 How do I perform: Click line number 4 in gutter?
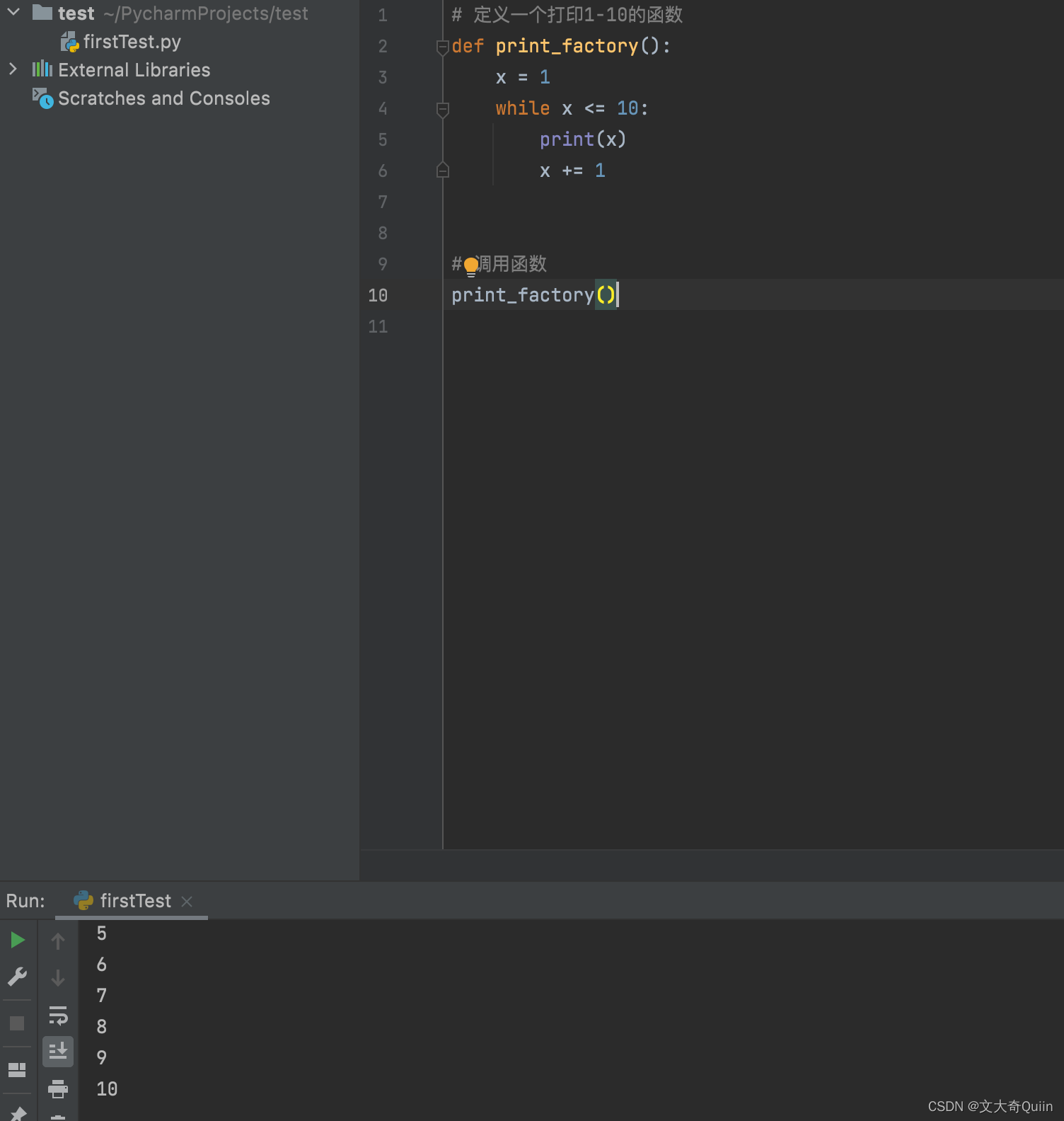(x=383, y=108)
